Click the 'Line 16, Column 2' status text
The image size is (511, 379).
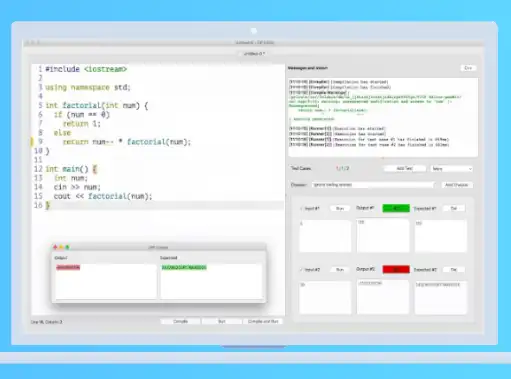tap(46, 322)
